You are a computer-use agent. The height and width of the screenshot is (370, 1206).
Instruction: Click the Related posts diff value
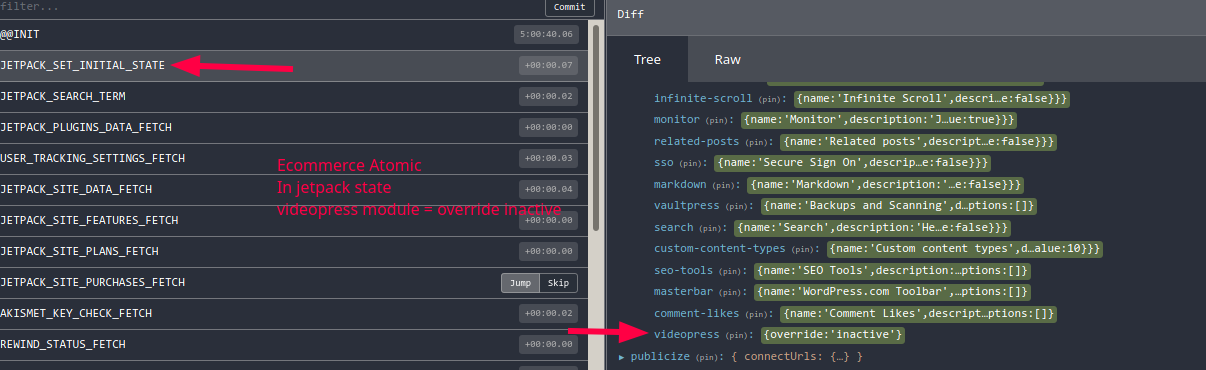point(919,142)
